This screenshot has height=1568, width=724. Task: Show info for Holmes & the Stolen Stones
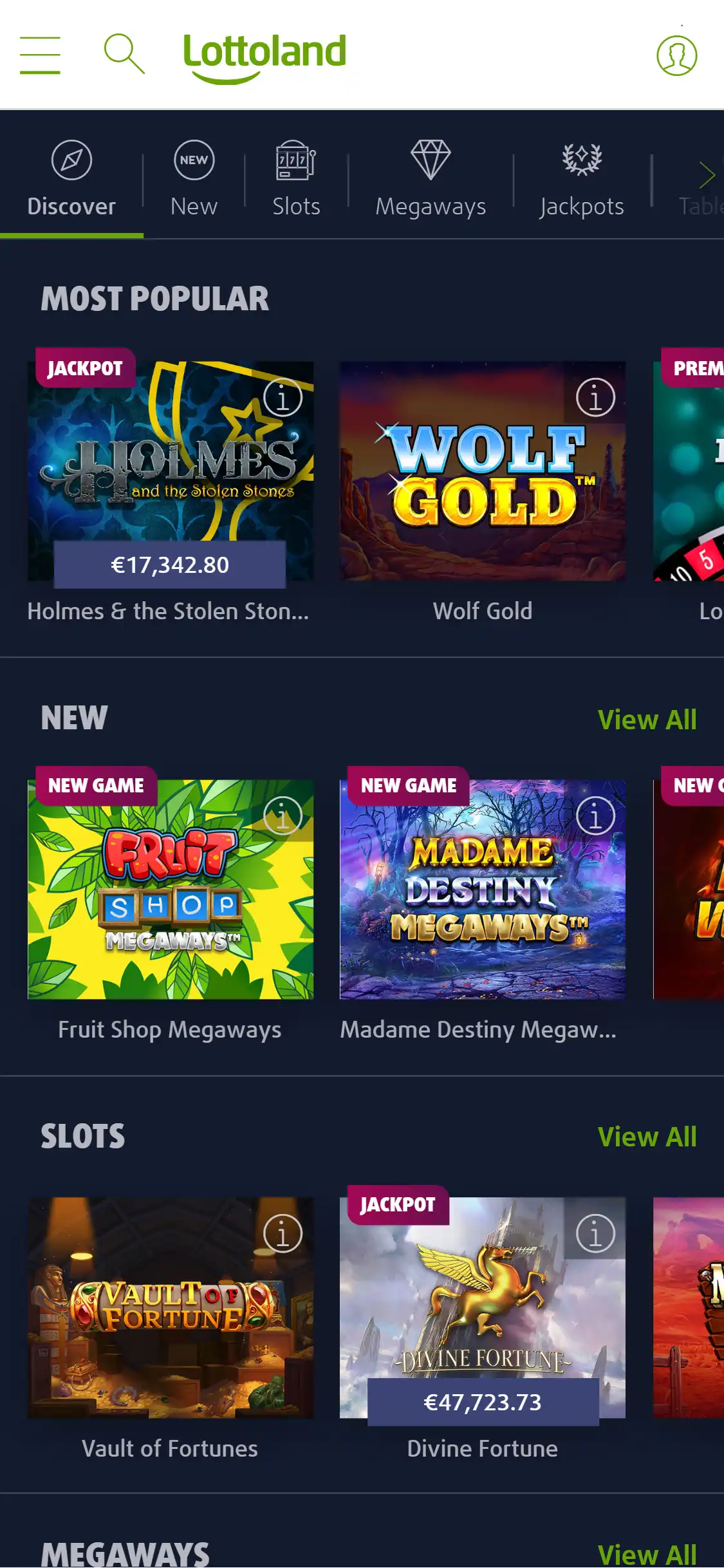[x=283, y=397]
